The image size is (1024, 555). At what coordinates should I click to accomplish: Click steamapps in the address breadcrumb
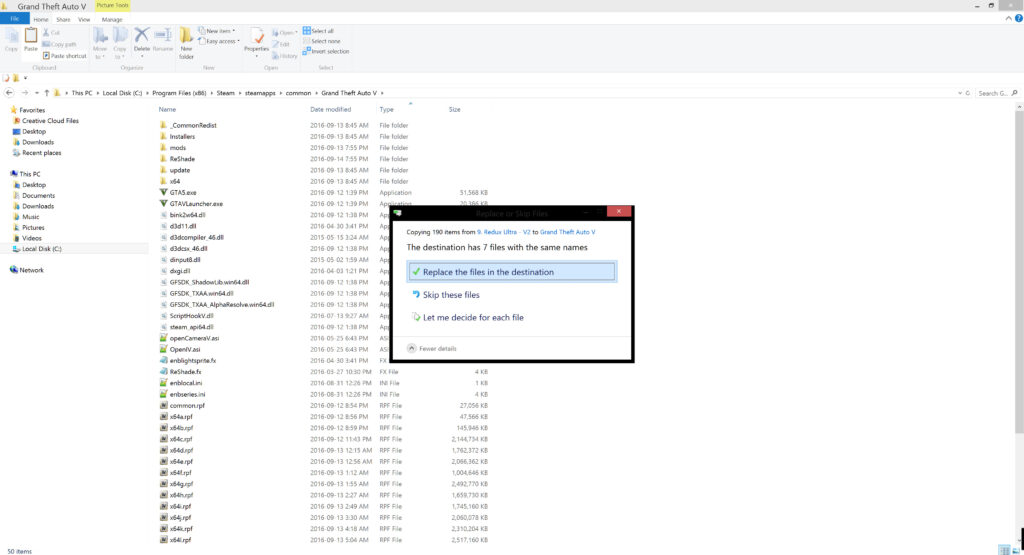[260, 93]
